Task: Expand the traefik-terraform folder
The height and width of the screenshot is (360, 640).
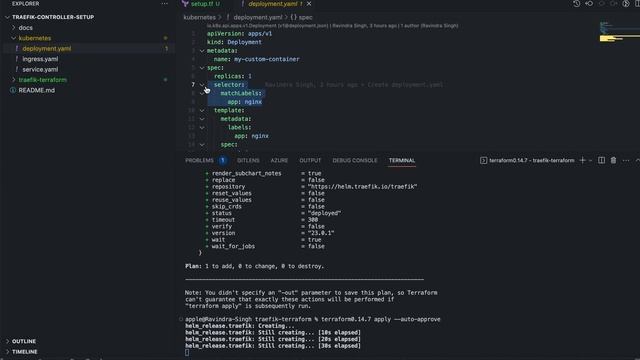Action: point(42,80)
